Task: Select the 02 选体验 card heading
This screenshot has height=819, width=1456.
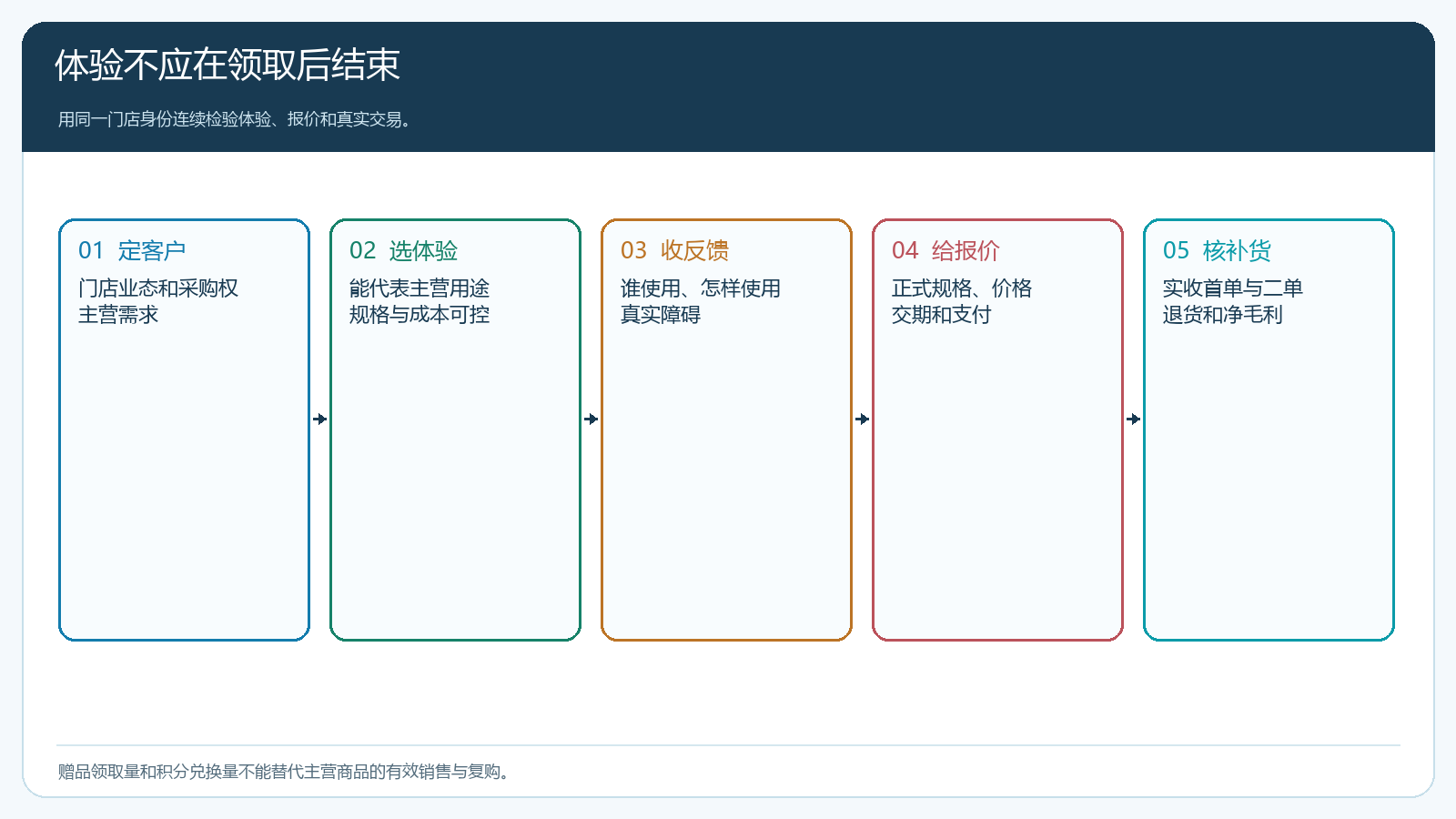Action: tap(403, 250)
